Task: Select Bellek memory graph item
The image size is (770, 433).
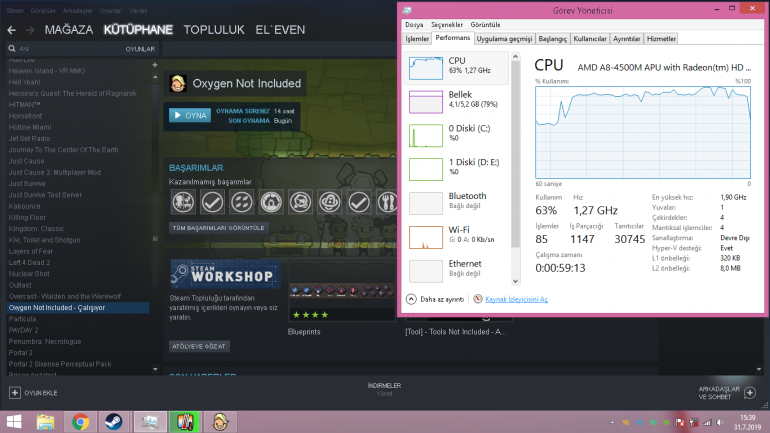Action: coord(457,102)
